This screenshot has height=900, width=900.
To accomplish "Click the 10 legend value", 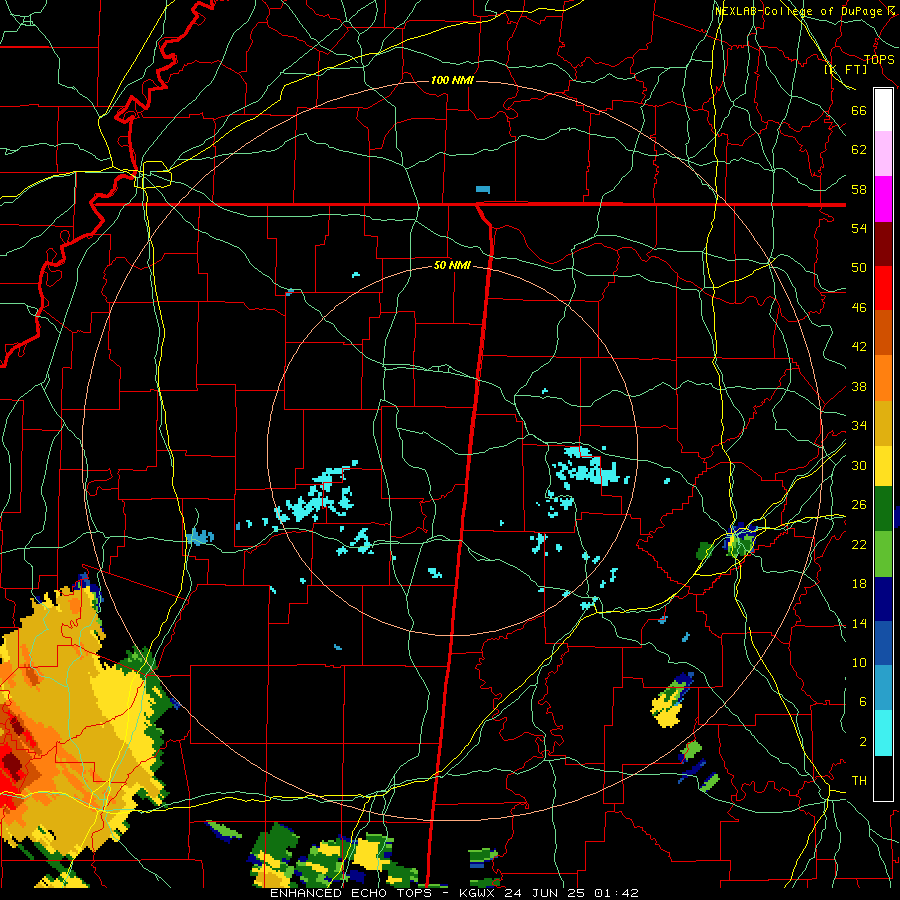I will tap(859, 662).
